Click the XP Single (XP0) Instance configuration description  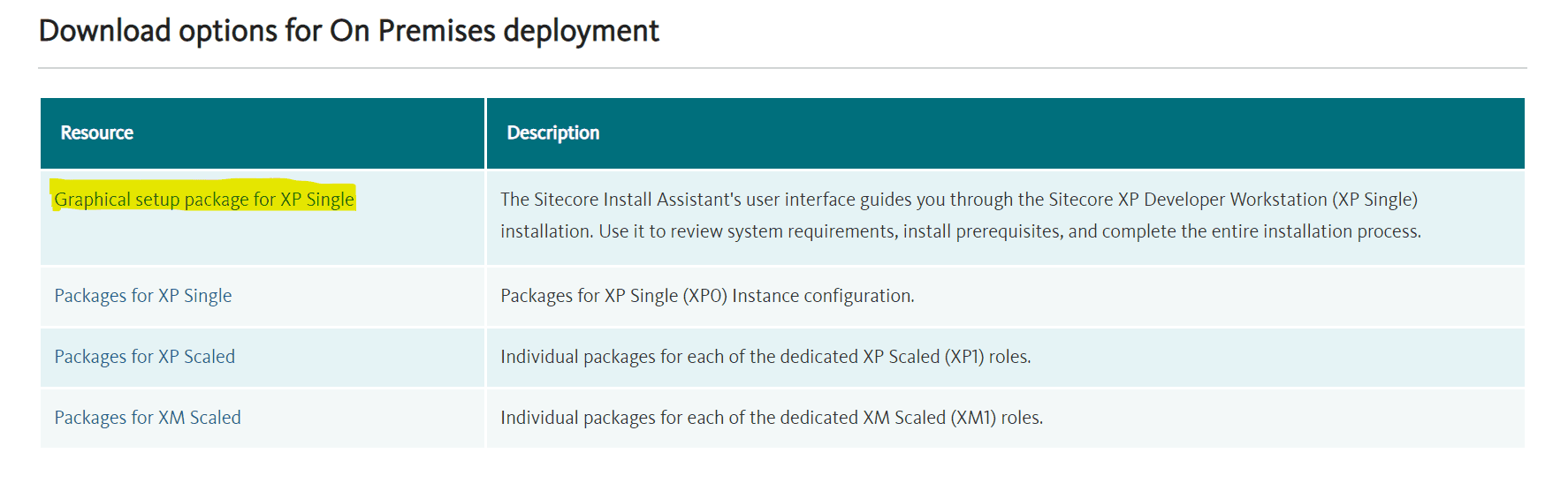point(707,296)
